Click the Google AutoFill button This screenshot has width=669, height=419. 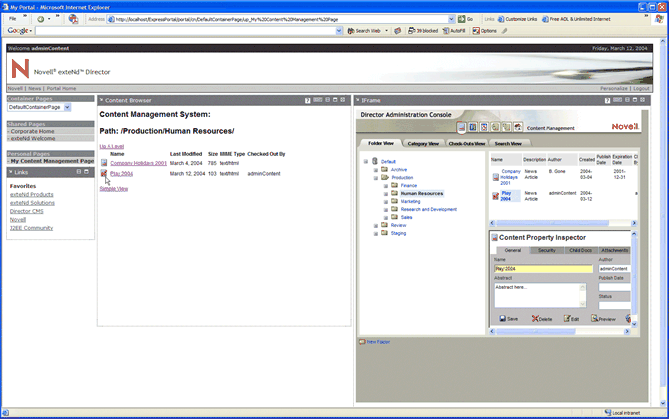(454, 31)
